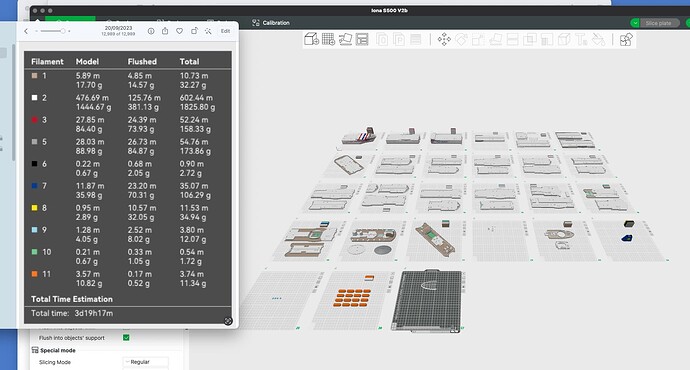Click the Add object cube icon
690x370 pixels.
(312, 39)
